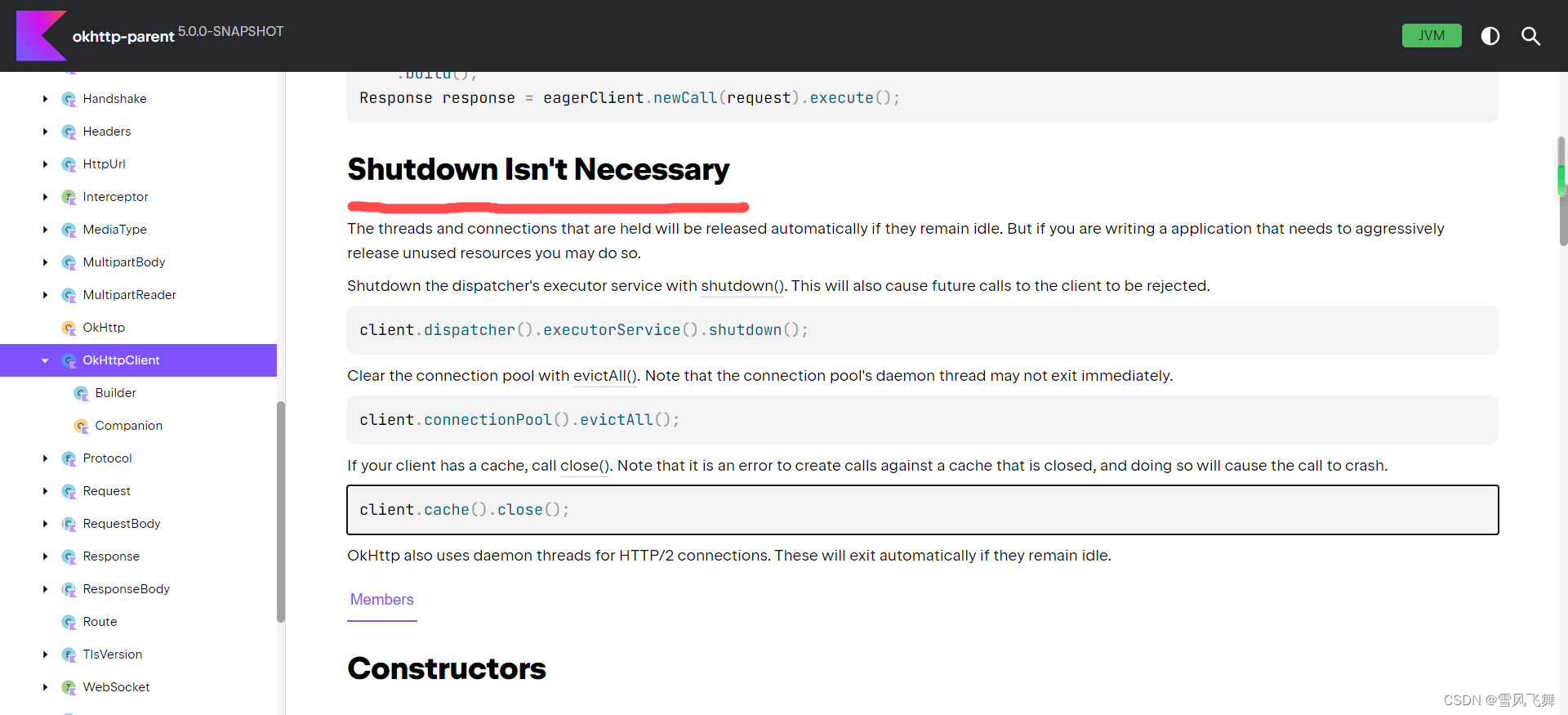Expand the Interceptor tree node
The image size is (1568, 715).
(46, 197)
